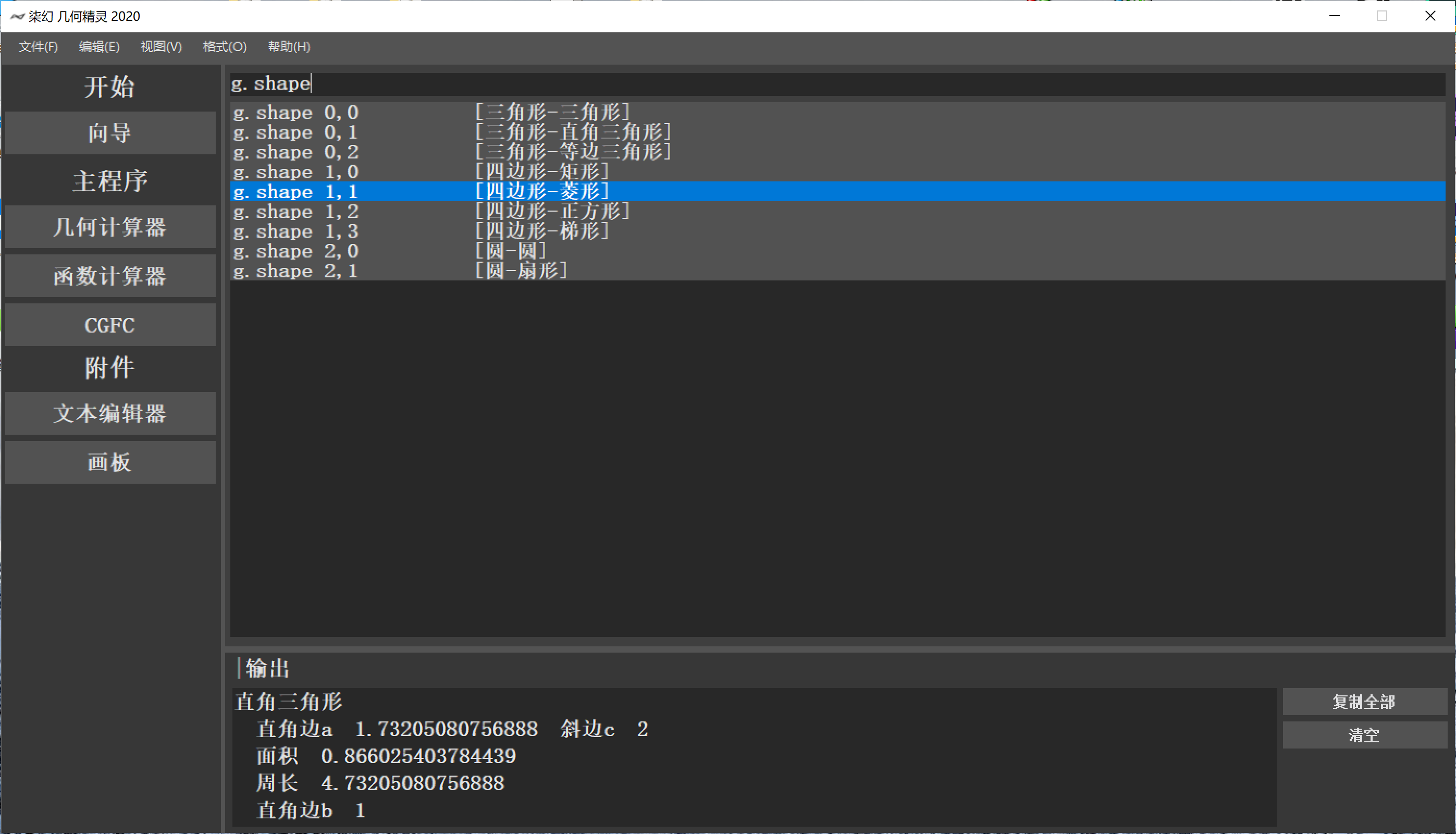The image size is (1456, 834).
Task: Click output line 周长 4.73205080756888
Action: point(380,783)
